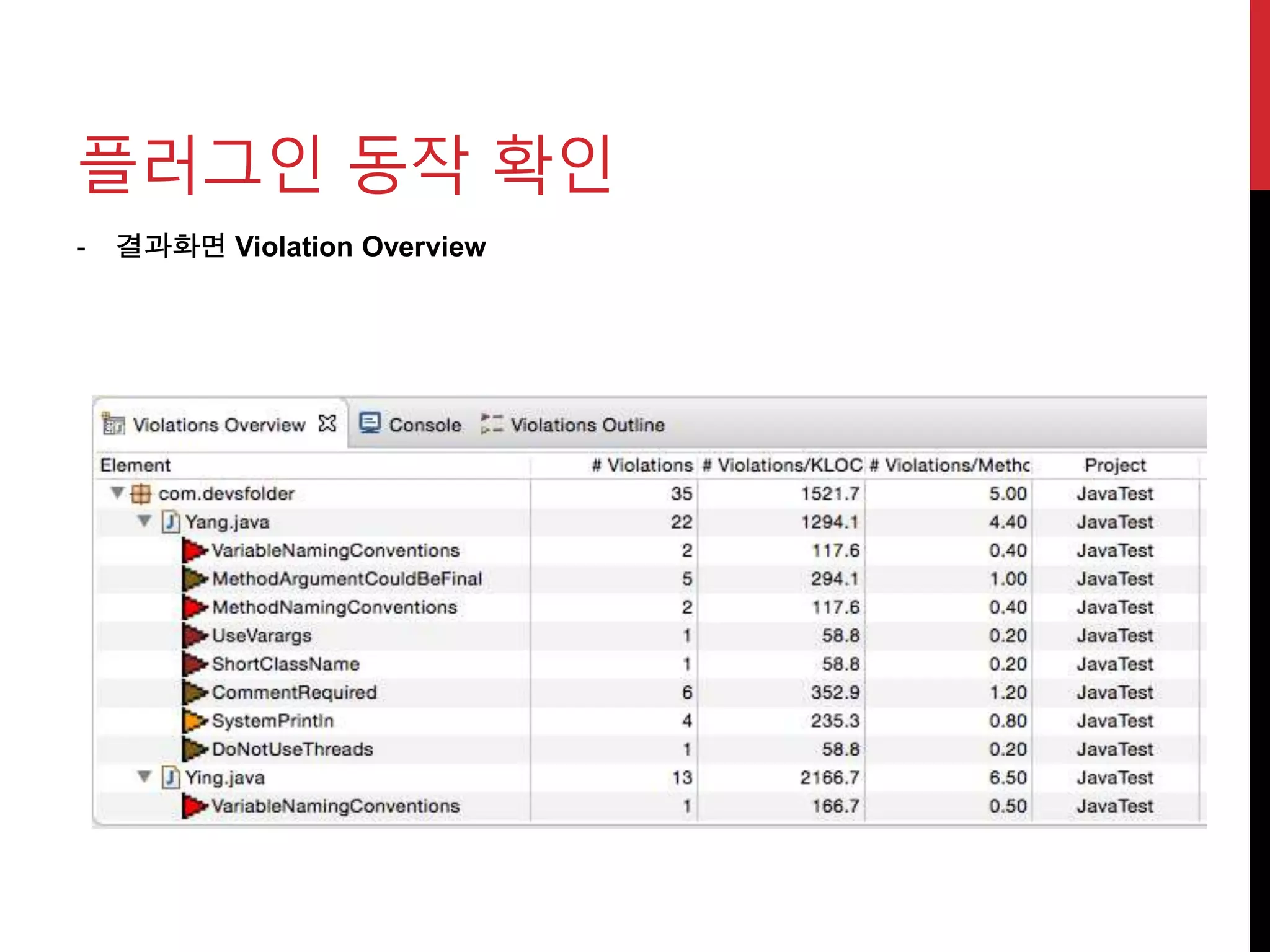Sort by the # Violations/Method column header
1270x952 pixels.
pyautogui.click(x=949, y=465)
